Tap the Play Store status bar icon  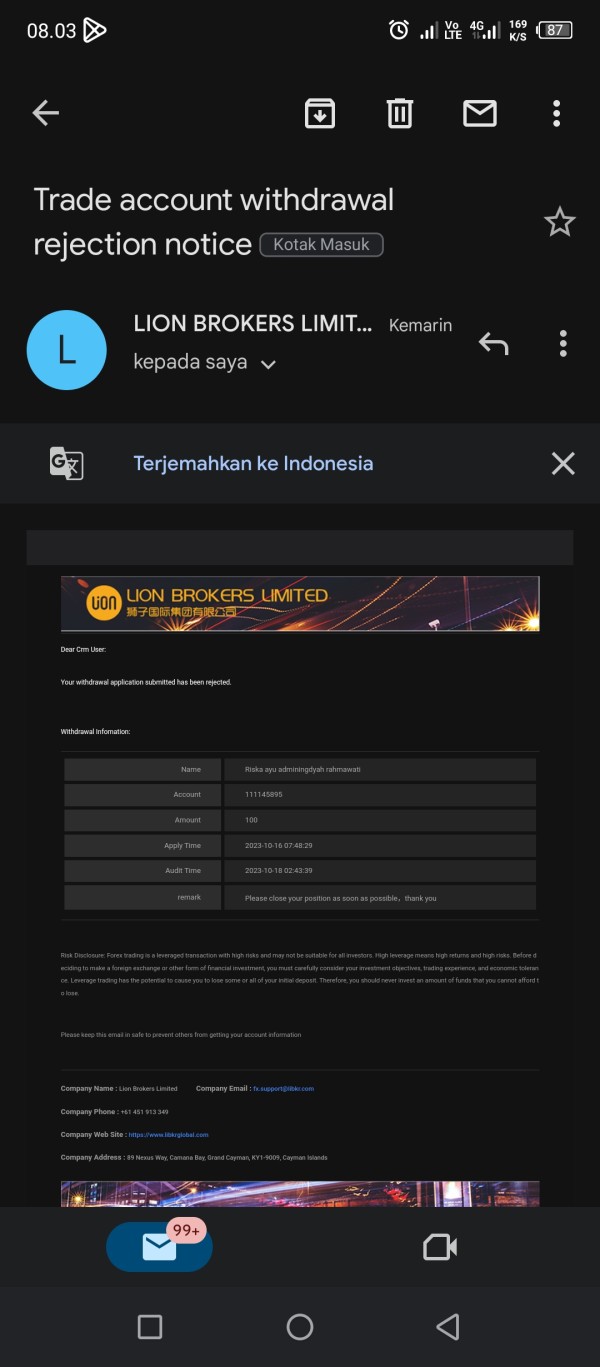pos(94,30)
